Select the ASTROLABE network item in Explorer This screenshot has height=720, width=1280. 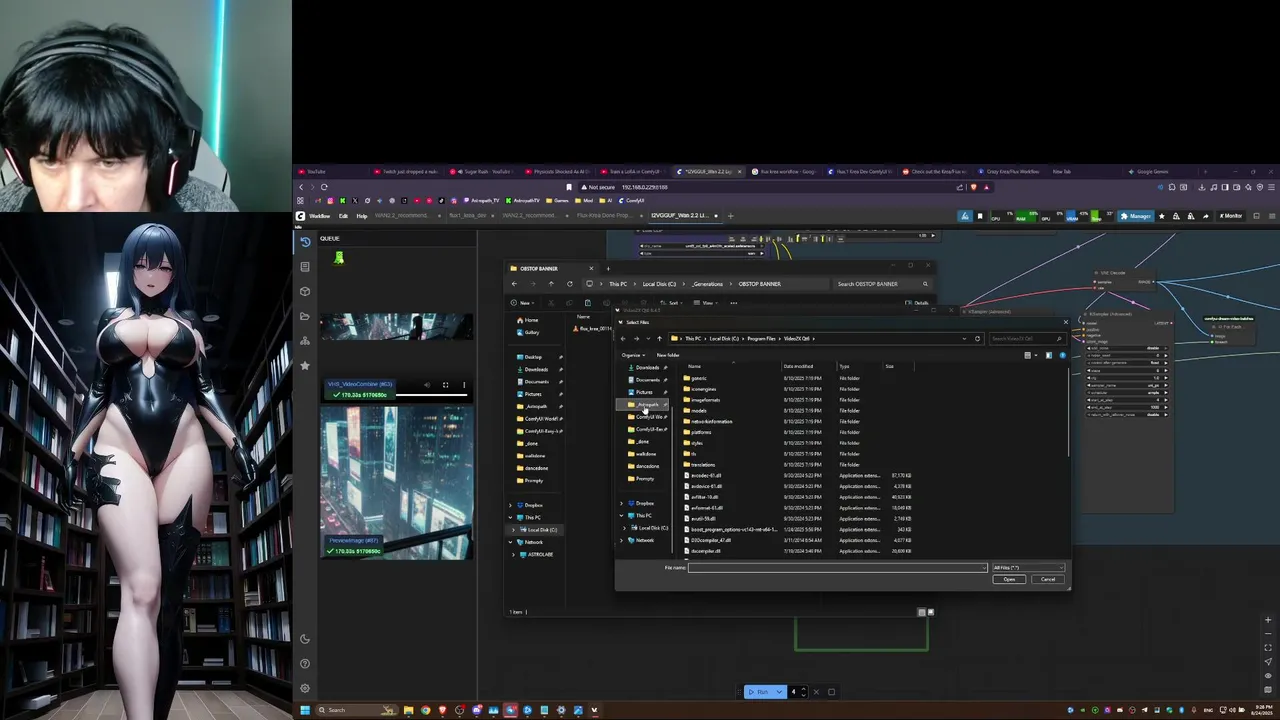pos(538,554)
